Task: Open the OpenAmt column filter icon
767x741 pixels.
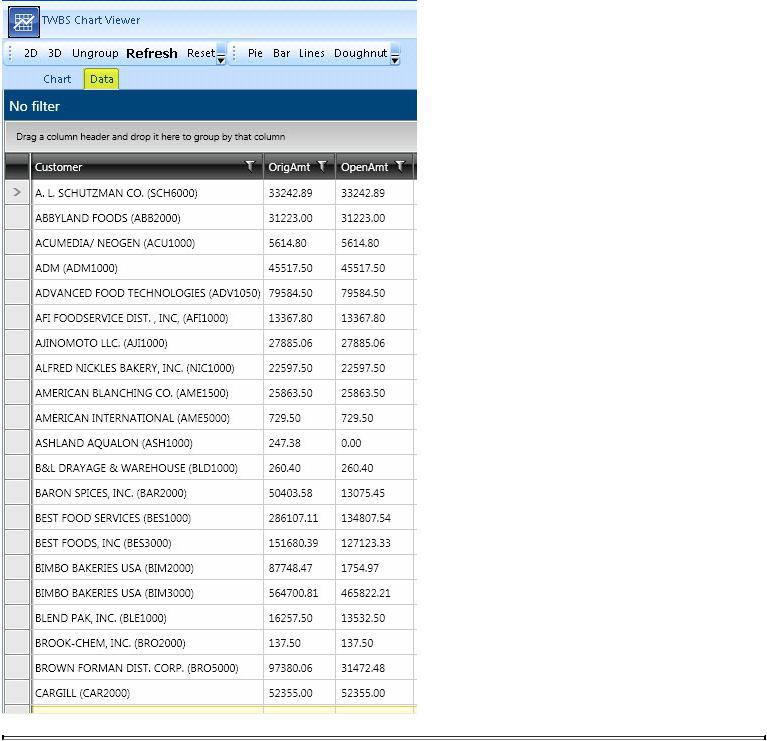Action: [x=400, y=166]
